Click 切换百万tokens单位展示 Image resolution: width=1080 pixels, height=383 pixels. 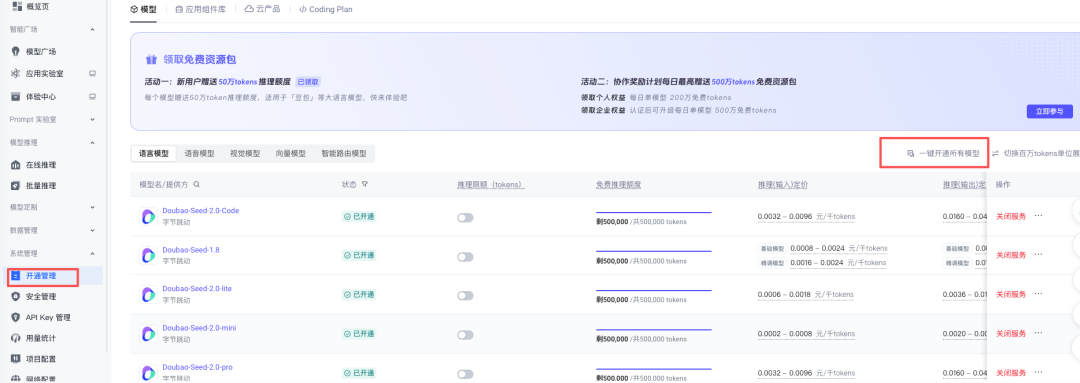click(x=1036, y=154)
